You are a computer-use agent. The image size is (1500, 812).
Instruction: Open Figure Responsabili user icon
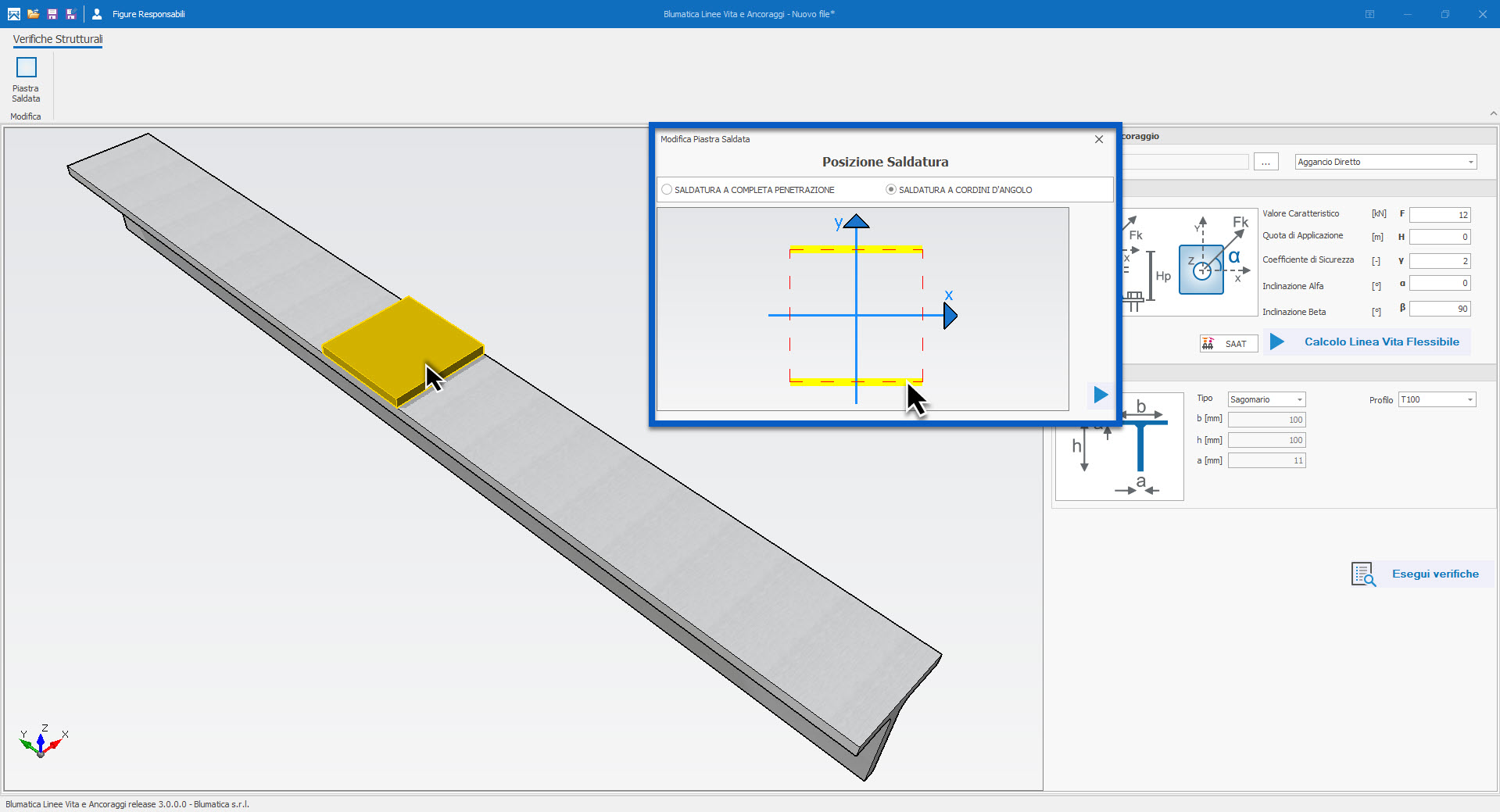97,14
